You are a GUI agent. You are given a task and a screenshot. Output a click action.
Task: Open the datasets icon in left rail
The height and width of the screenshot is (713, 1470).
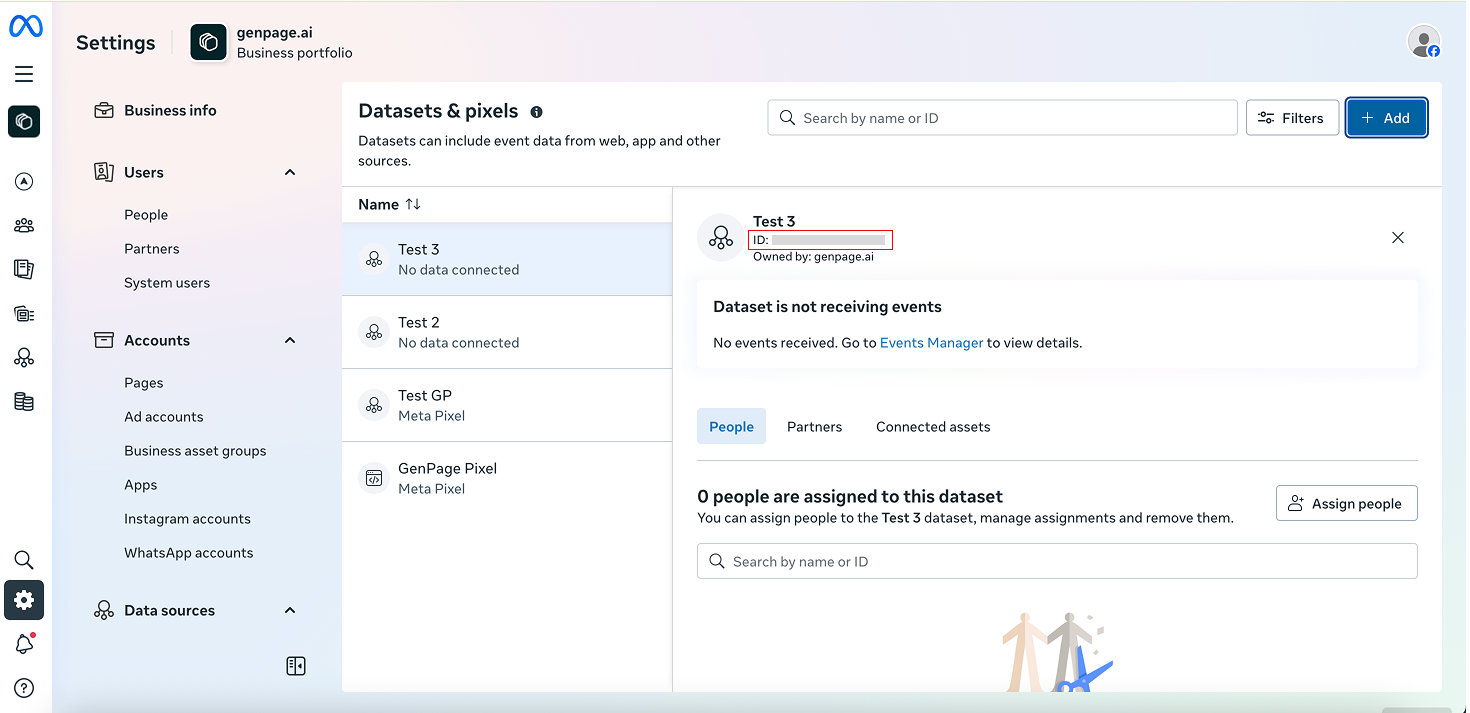[24, 358]
